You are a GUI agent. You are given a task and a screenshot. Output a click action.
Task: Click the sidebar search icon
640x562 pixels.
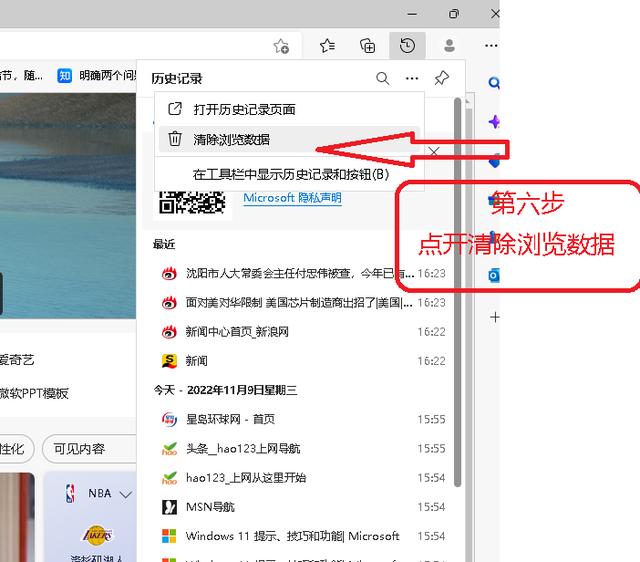tap(494, 83)
